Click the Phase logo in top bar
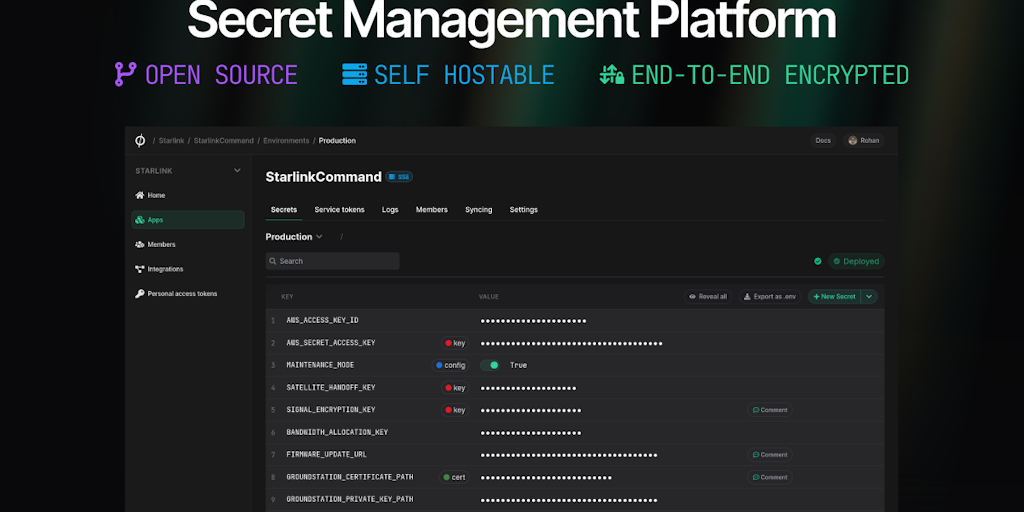The image size is (1024, 512). pyautogui.click(x=140, y=140)
